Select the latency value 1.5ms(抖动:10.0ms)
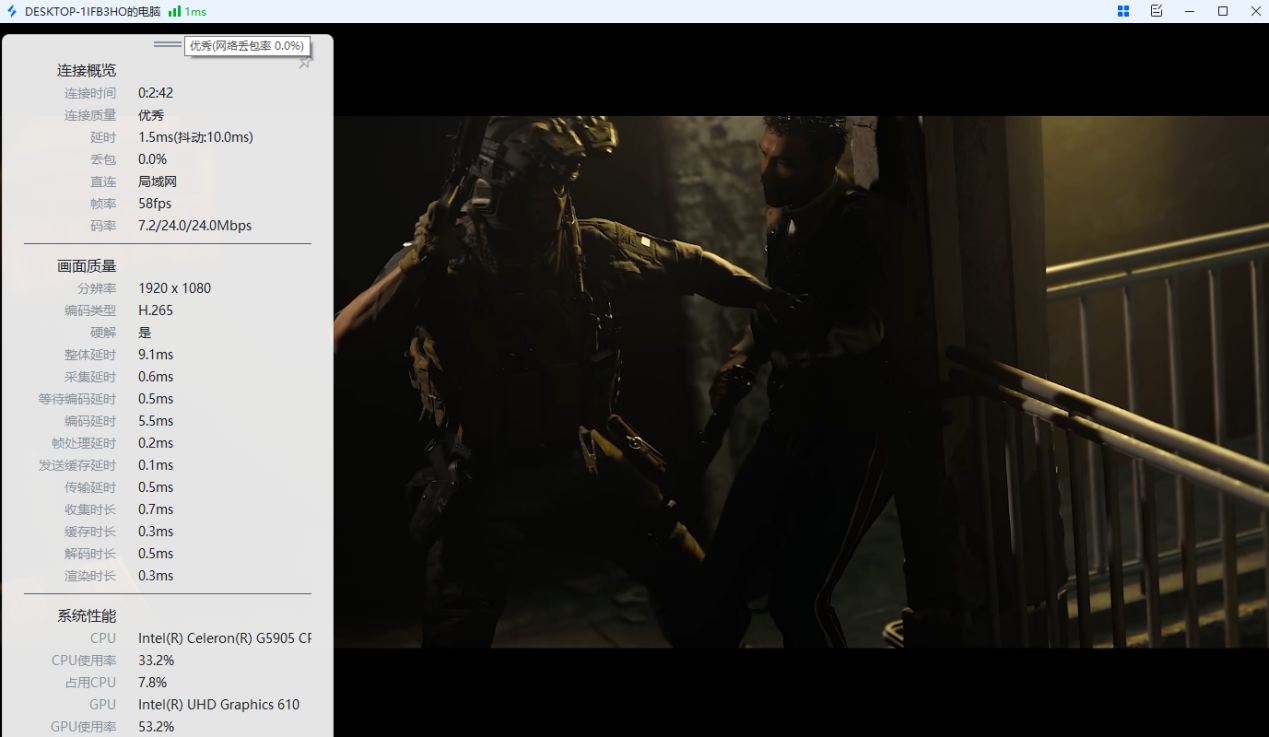This screenshot has height=737, width=1269. coord(196,137)
